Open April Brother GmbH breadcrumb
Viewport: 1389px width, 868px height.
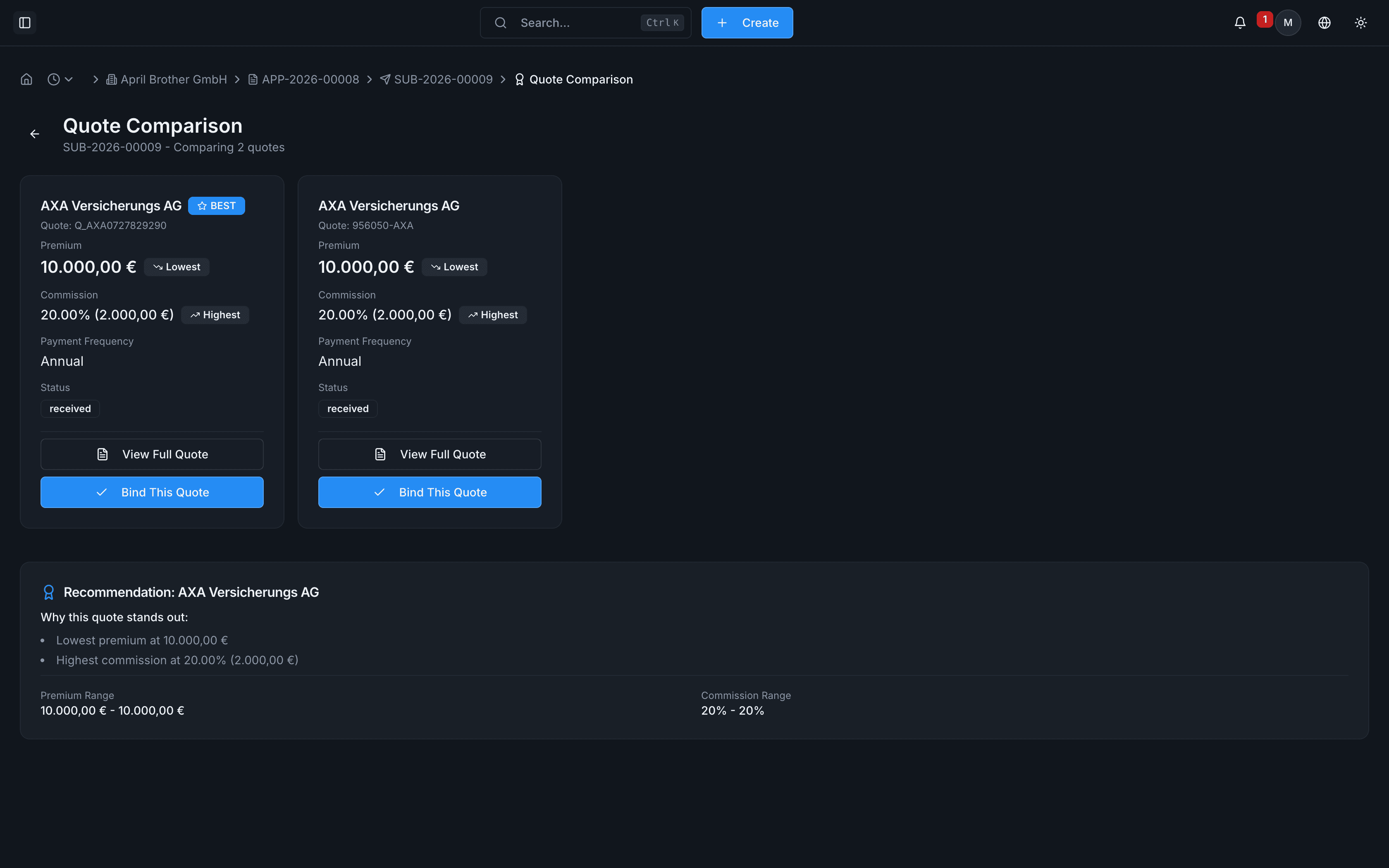click(173, 79)
